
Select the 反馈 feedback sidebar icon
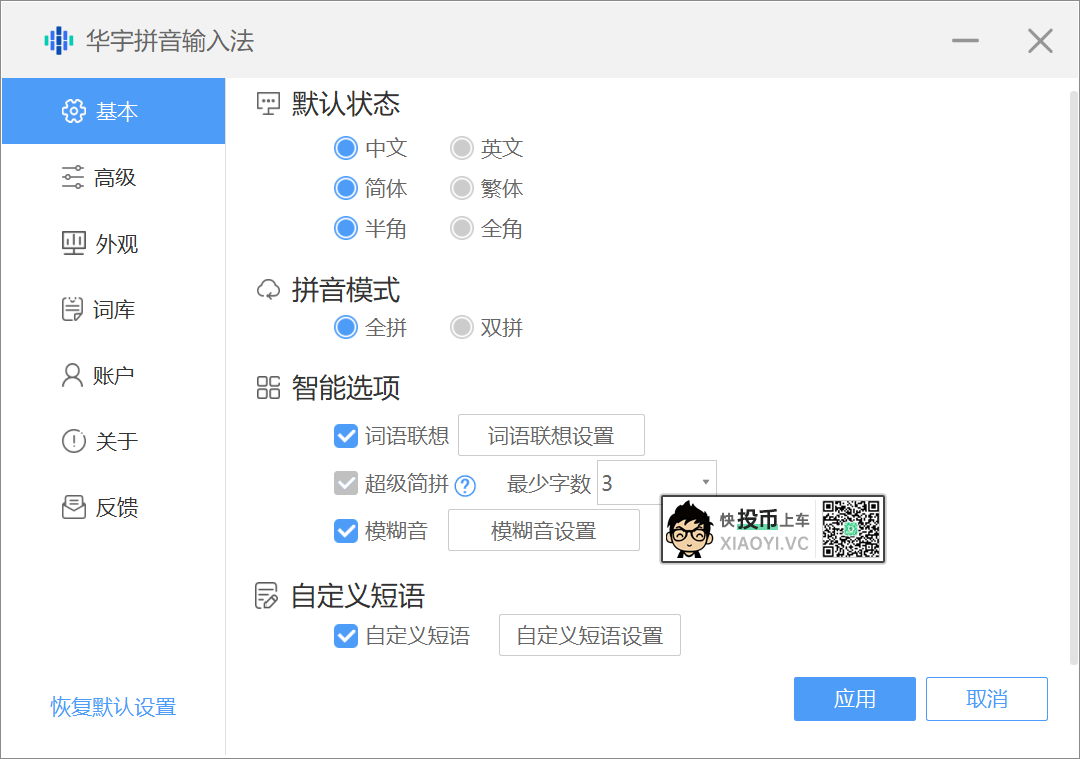click(x=72, y=507)
